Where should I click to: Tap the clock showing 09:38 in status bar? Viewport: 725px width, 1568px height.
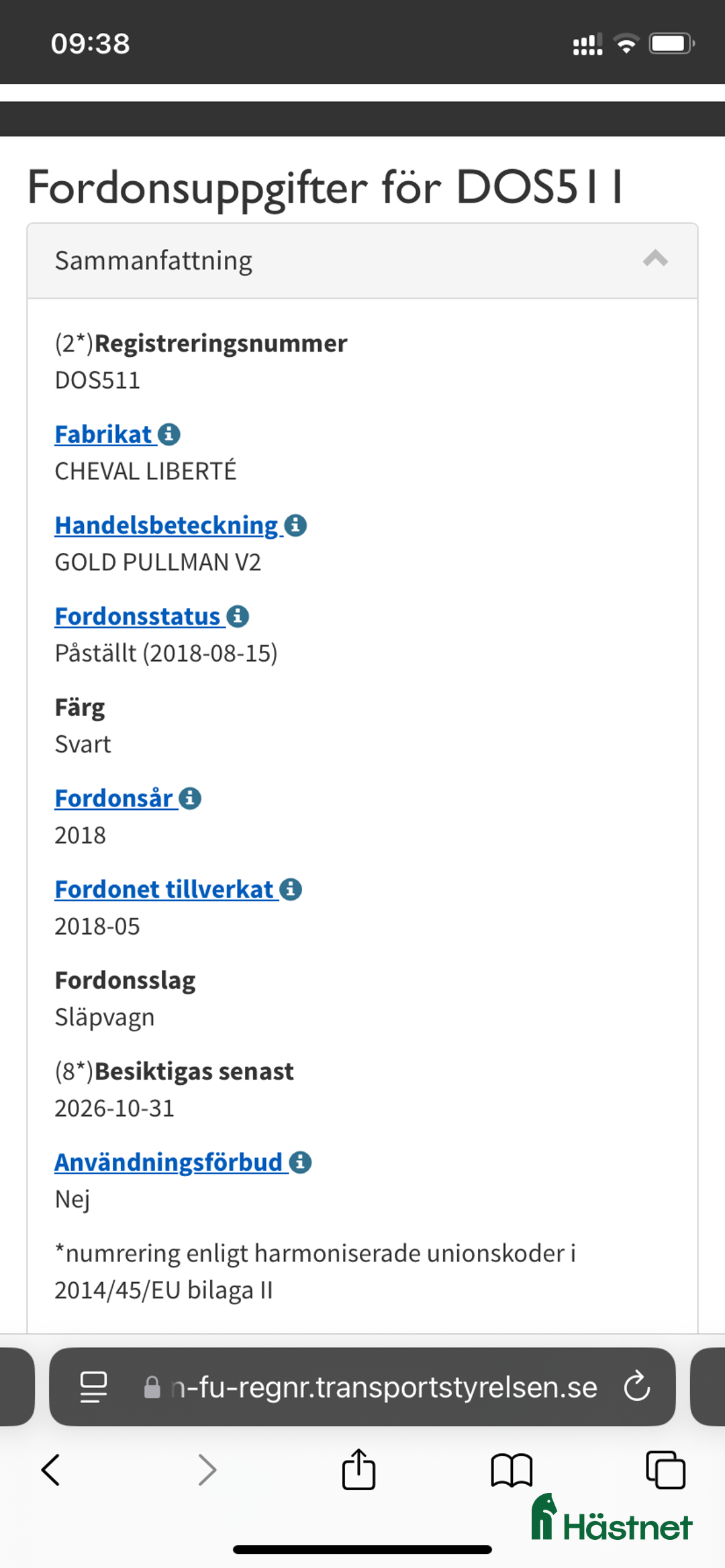coord(89,43)
